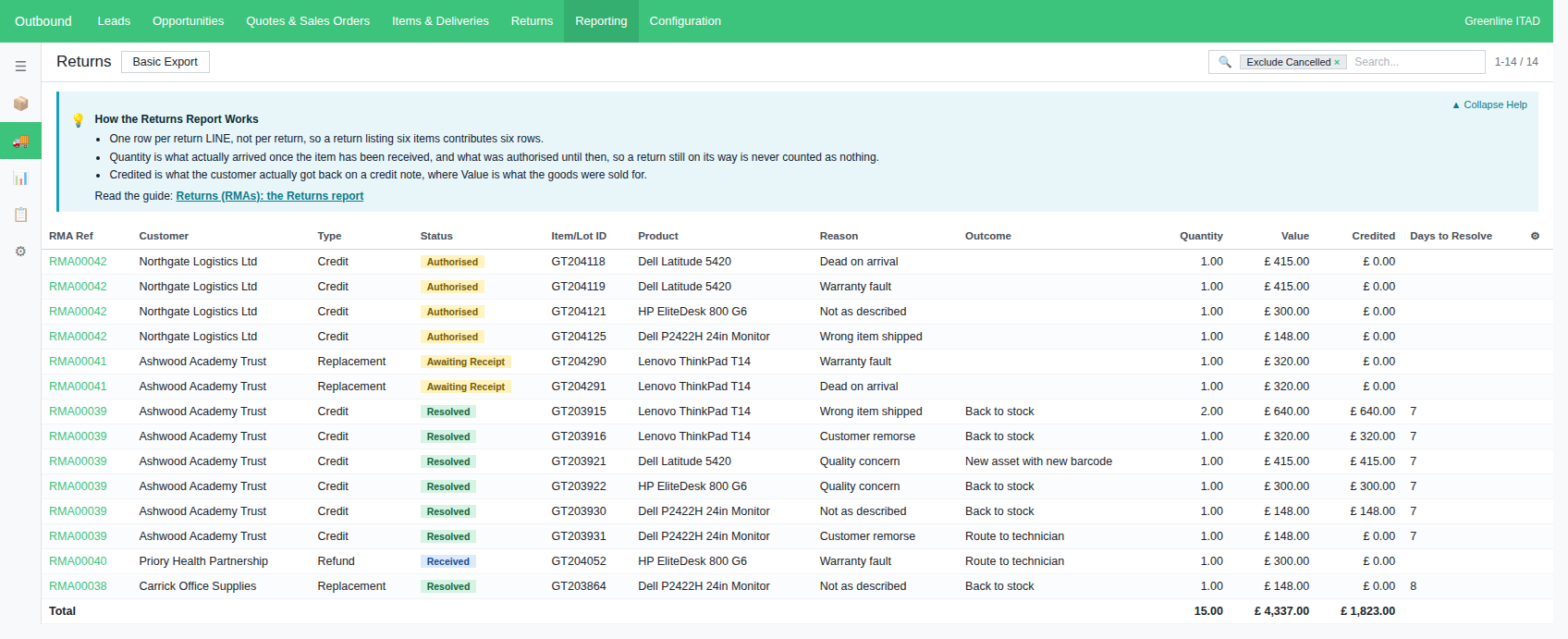This screenshot has width=1568, height=639.
Task: Open the column settings gear icon
Action: point(1535,236)
